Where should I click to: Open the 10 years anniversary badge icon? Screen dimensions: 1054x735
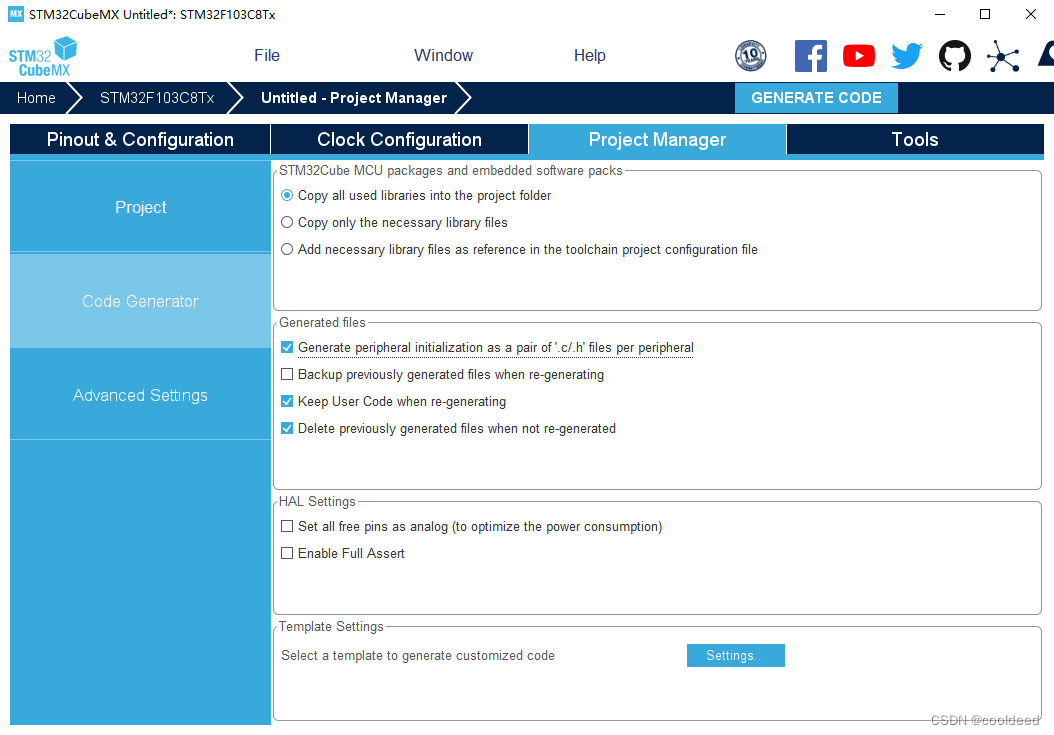[x=750, y=56]
